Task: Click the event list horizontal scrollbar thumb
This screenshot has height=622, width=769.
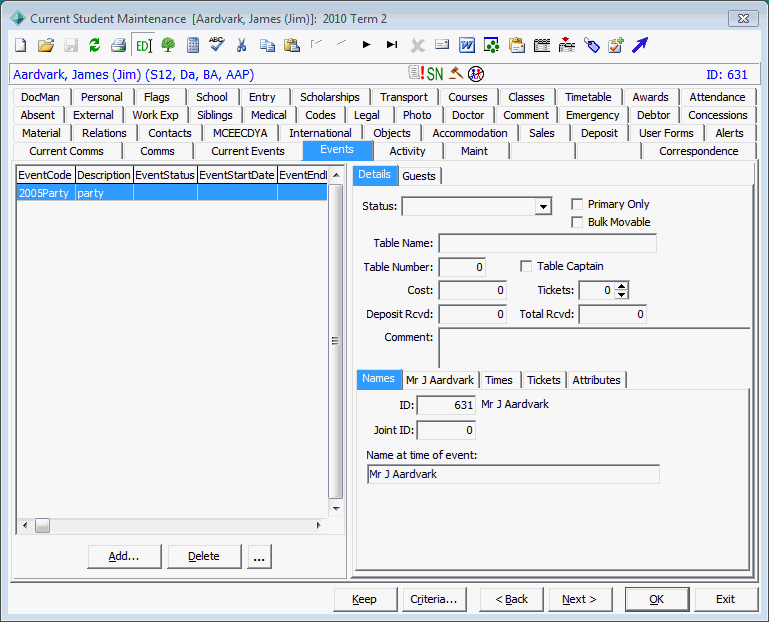Action: pos(42,526)
